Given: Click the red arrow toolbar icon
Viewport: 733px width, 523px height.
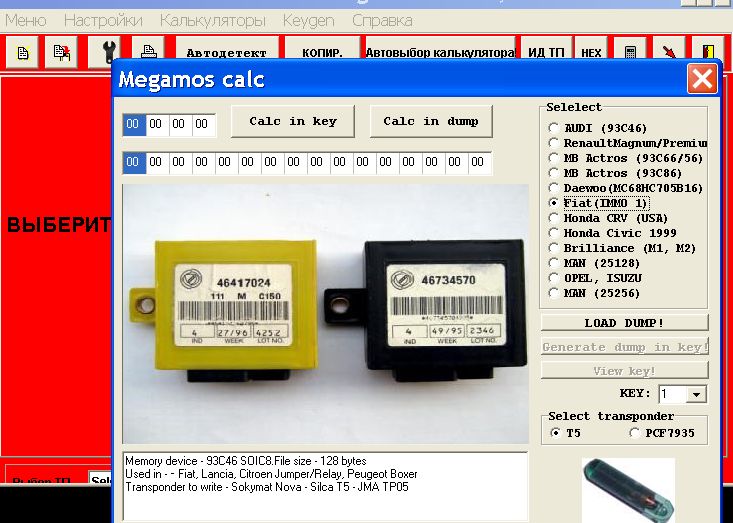Looking at the screenshot, I should click(668, 49).
